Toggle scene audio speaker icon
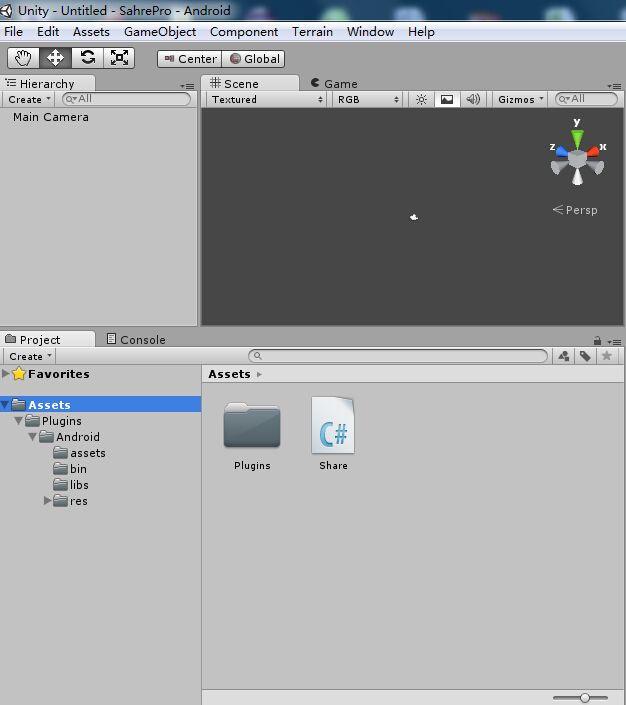The image size is (626, 705). click(473, 99)
